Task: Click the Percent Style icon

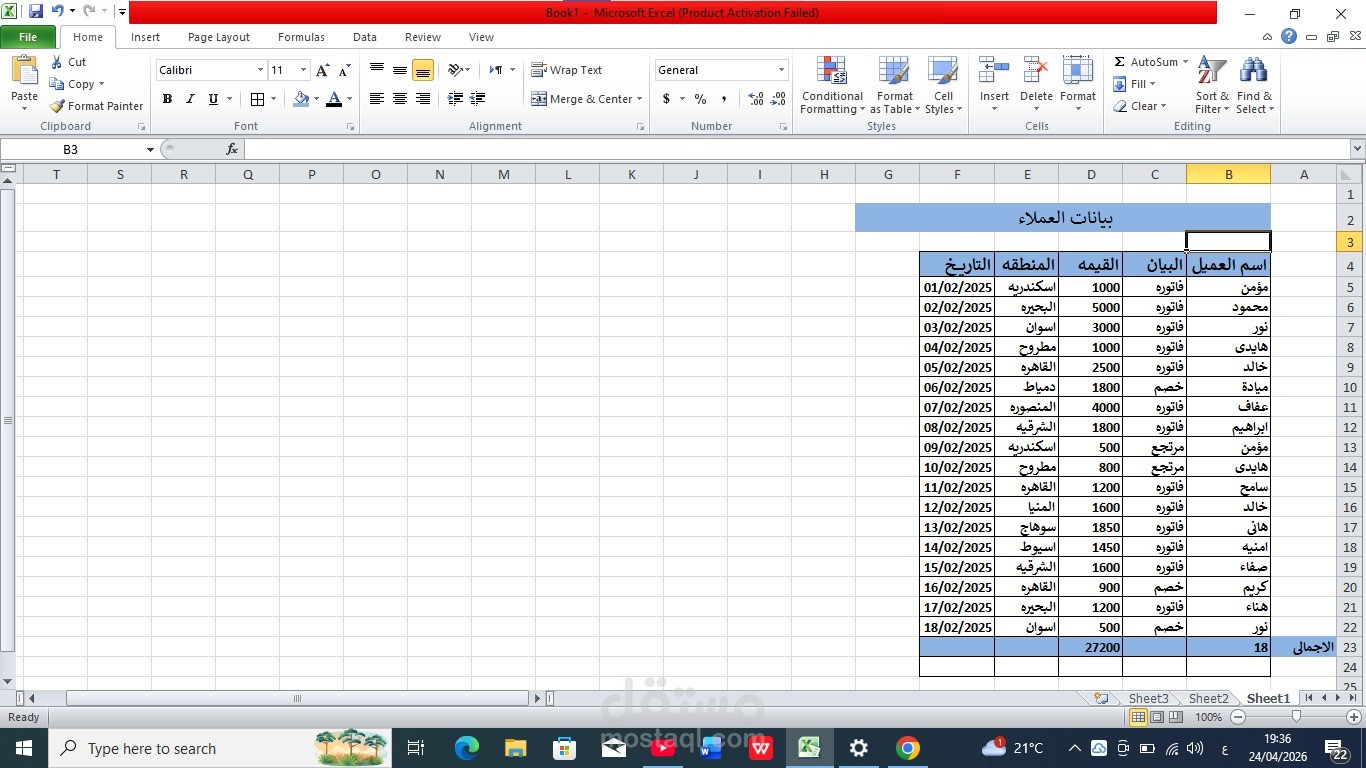Action: pyautogui.click(x=700, y=99)
